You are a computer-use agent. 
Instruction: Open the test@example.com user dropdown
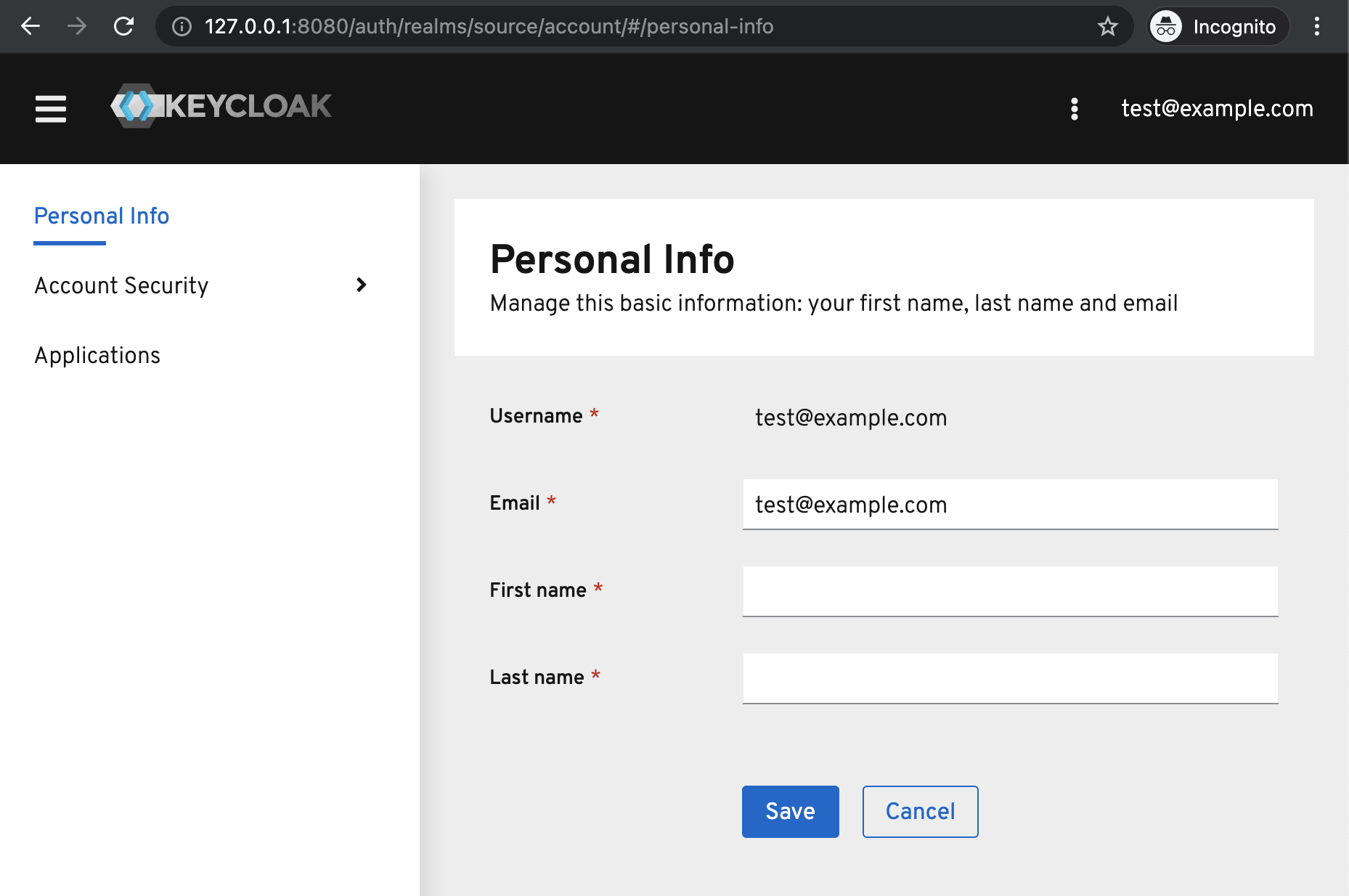[1217, 108]
